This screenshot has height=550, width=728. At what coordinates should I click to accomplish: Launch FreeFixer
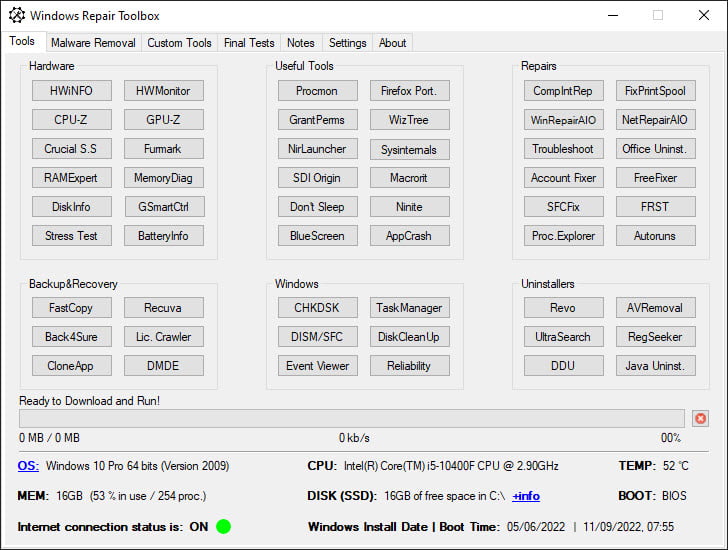click(x=656, y=178)
